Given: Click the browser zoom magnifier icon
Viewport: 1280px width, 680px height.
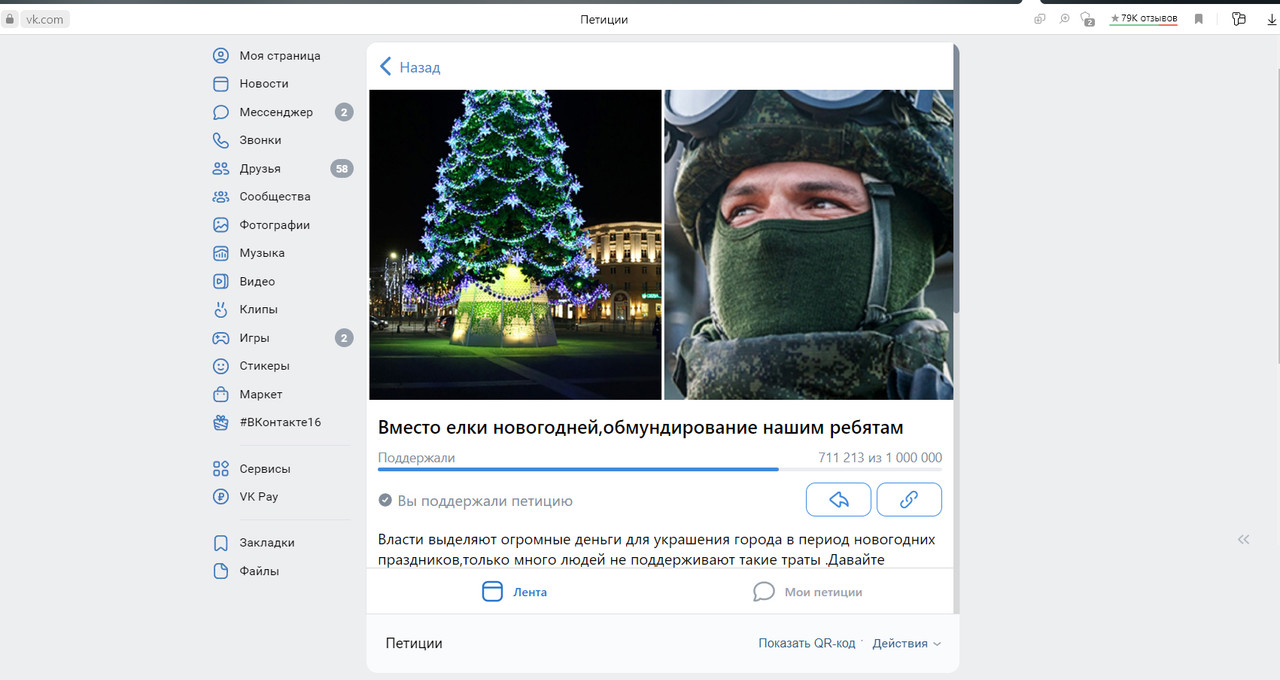Looking at the screenshot, I should pyautogui.click(x=1064, y=19).
